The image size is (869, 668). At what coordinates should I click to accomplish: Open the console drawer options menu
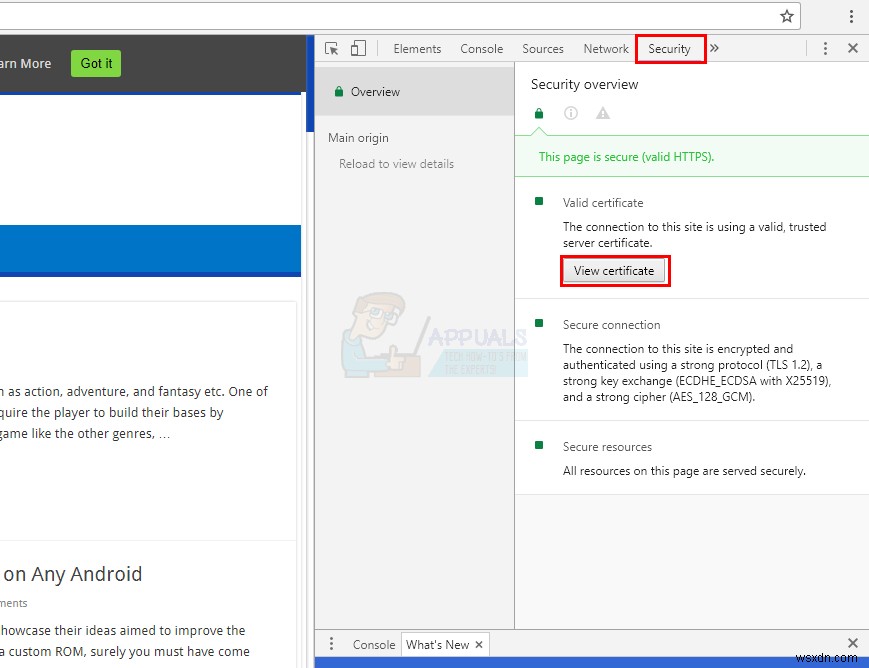coord(331,644)
